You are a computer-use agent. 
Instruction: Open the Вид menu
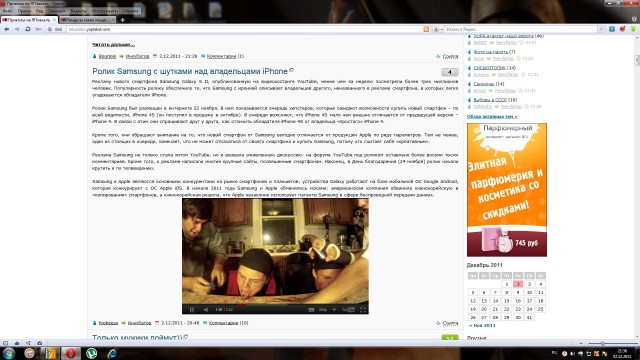click(x=39, y=11)
